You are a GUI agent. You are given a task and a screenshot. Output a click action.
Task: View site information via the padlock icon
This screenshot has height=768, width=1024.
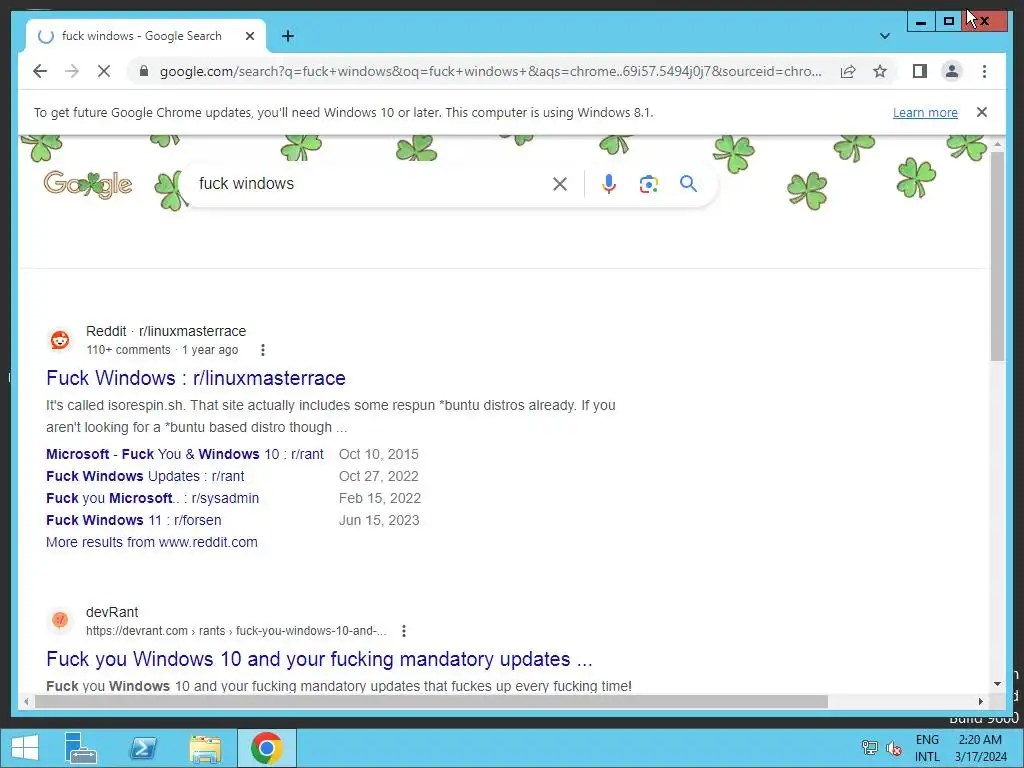pos(144,71)
